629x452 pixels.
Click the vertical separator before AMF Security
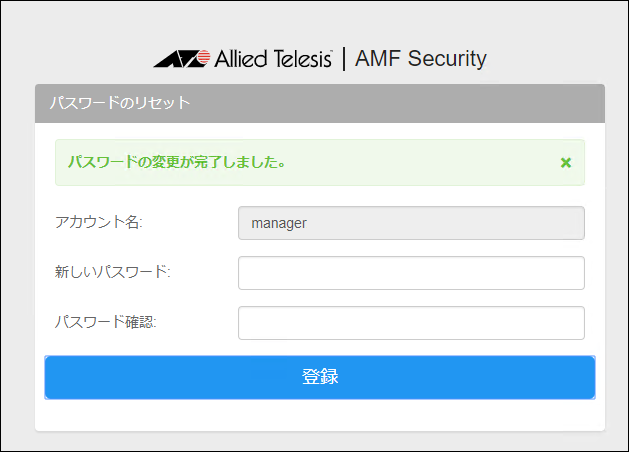(x=344, y=58)
